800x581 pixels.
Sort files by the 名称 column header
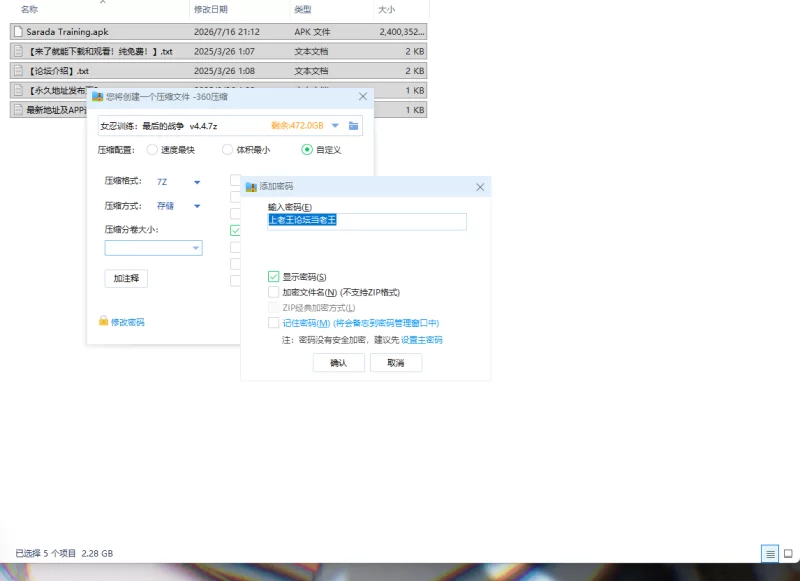[30, 9]
